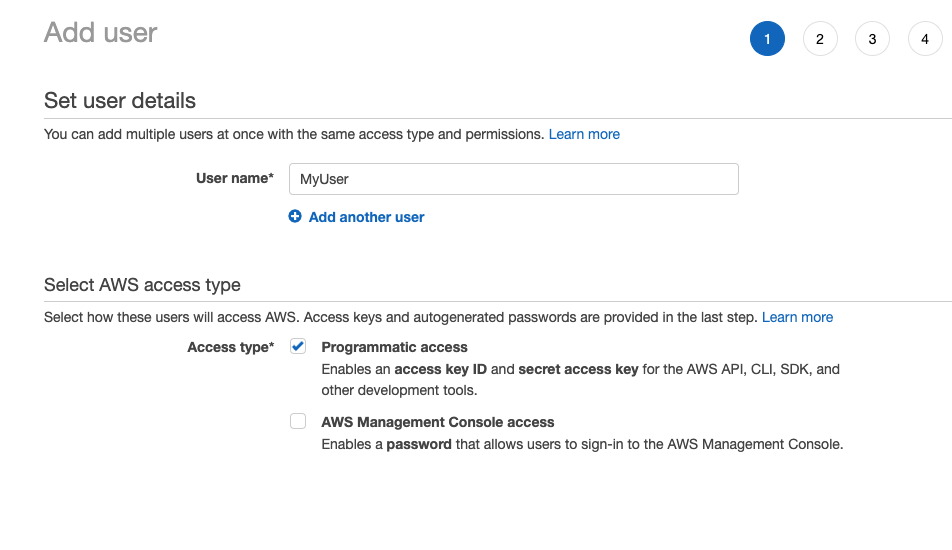Select the step 3 circle indicator

click(872, 39)
